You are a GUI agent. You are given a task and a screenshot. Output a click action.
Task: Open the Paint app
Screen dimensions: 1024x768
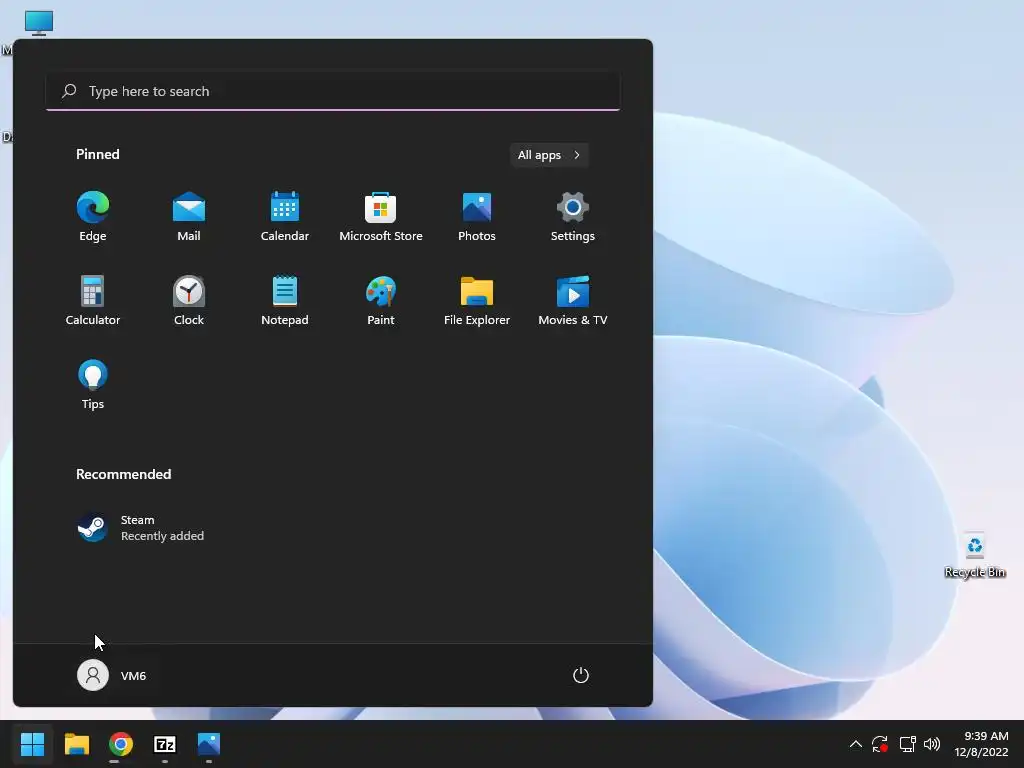point(381,300)
